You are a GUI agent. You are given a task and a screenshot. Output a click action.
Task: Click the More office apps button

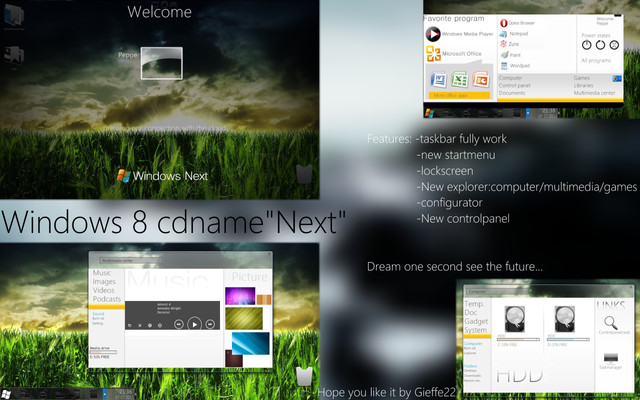tap(459, 95)
